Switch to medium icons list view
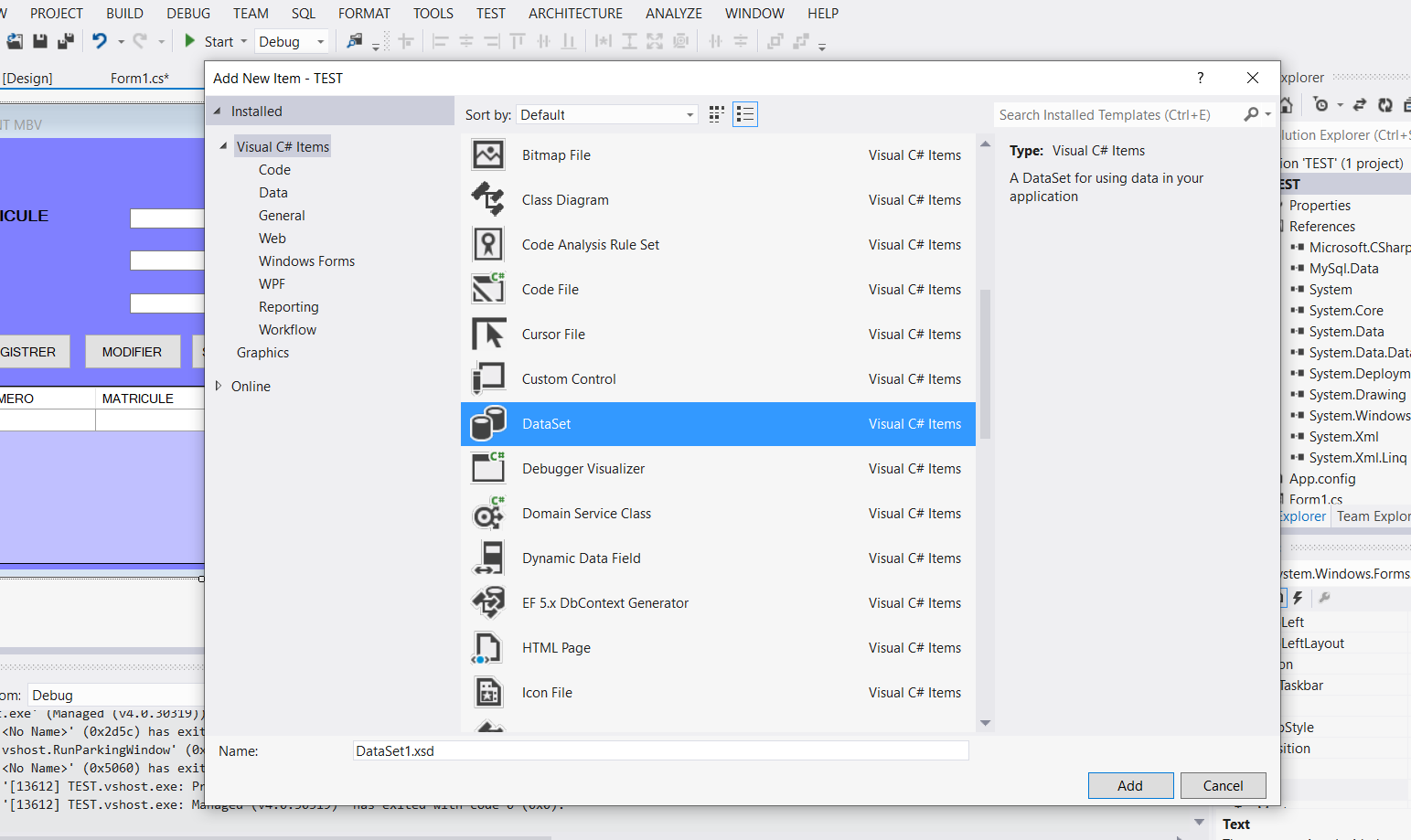Image resolution: width=1411 pixels, height=840 pixels. point(745,114)
